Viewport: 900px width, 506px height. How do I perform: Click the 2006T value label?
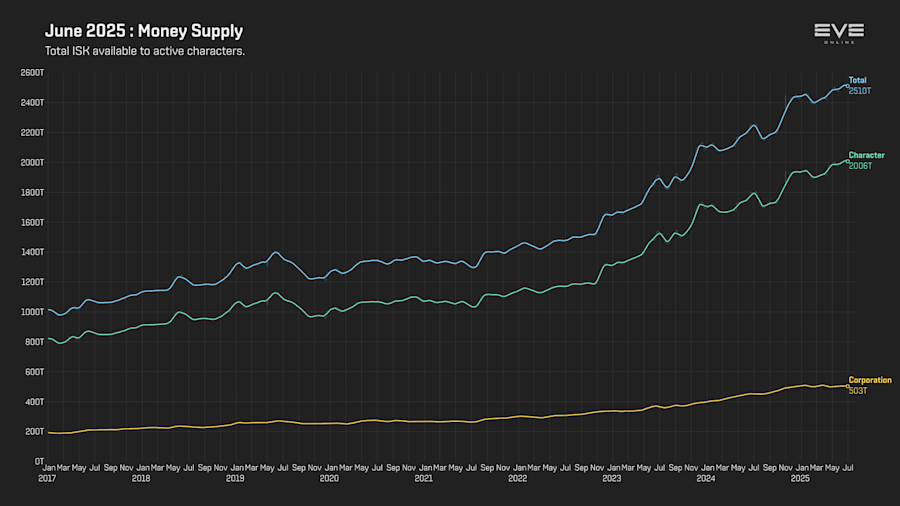(x=860, y=166)
